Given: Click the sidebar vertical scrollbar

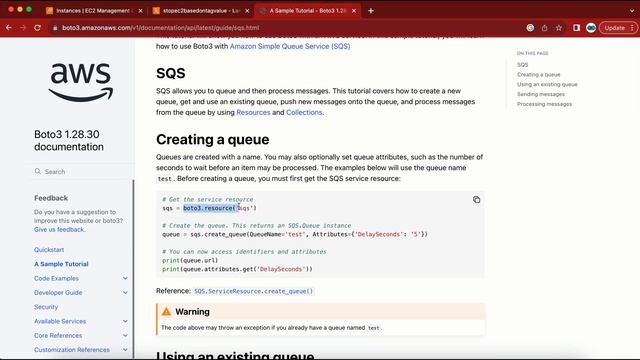Looking at the screenshot, I should (x=133, y=269).
